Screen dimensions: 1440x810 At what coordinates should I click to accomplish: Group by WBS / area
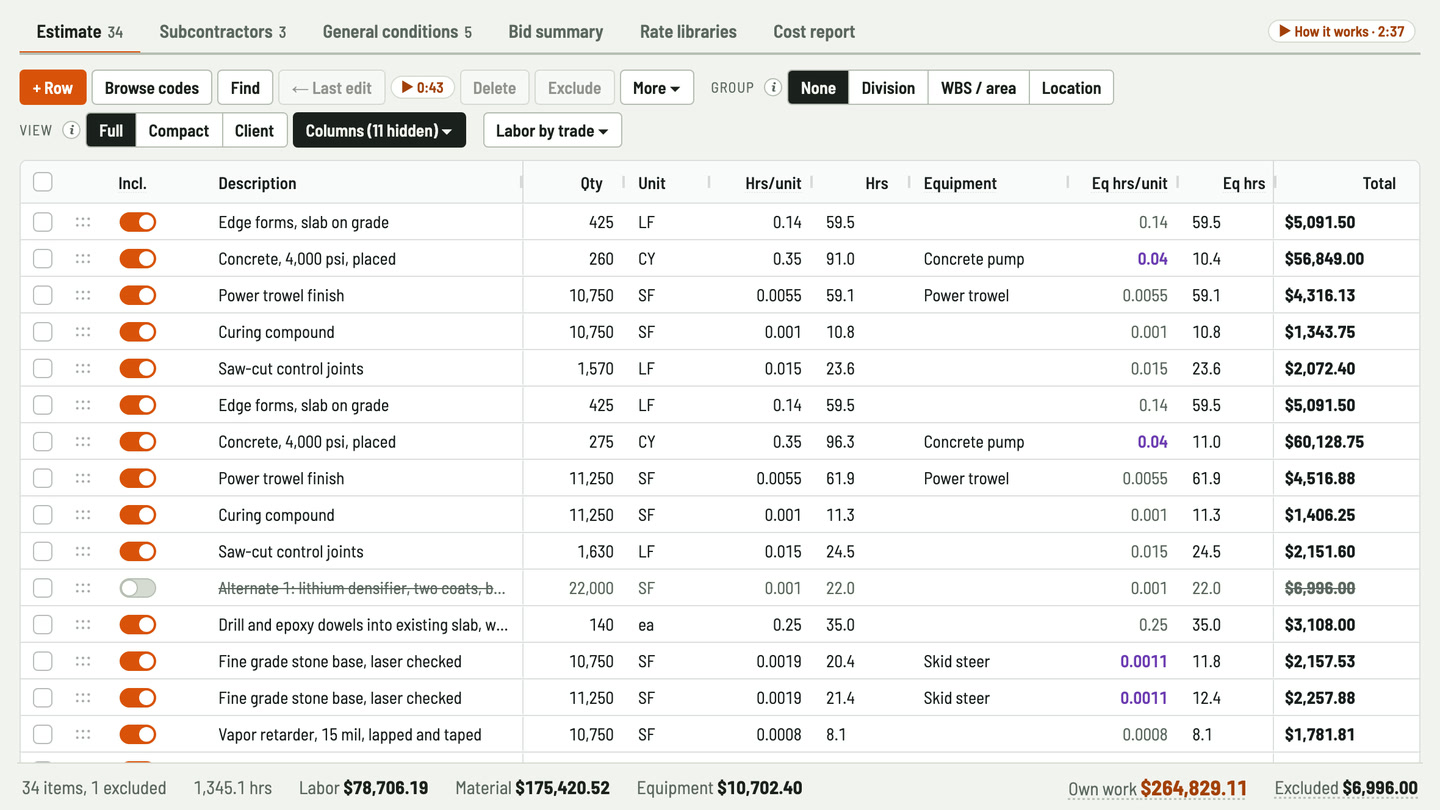(x=978, y=88)
